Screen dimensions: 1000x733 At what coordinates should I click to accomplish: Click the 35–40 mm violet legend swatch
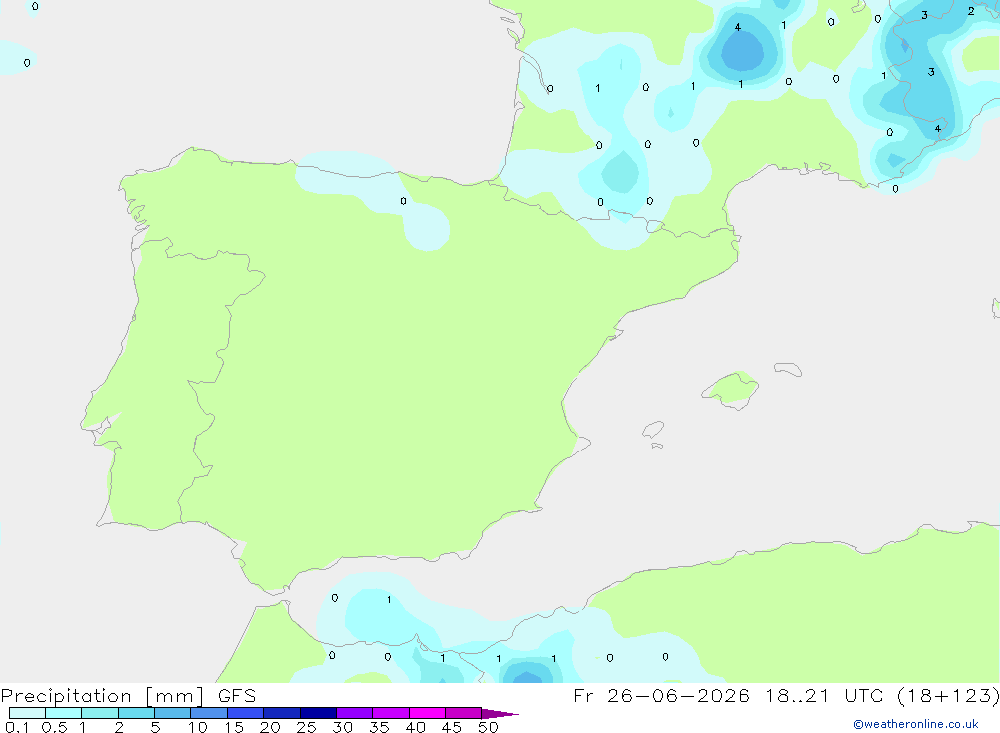390,713
